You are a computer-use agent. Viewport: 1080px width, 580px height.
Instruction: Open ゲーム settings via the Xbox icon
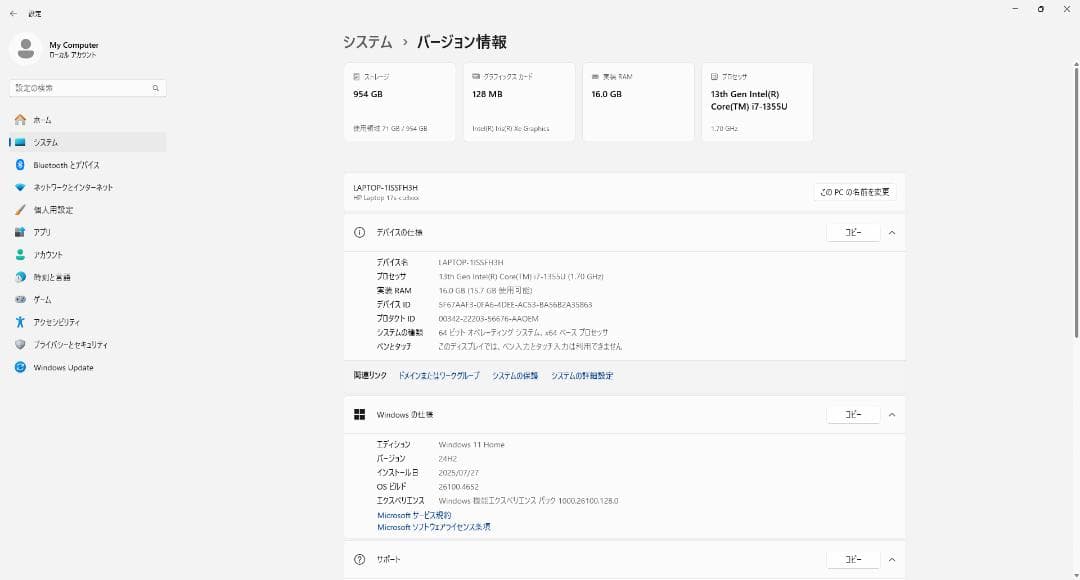click(x=19, y=299)
